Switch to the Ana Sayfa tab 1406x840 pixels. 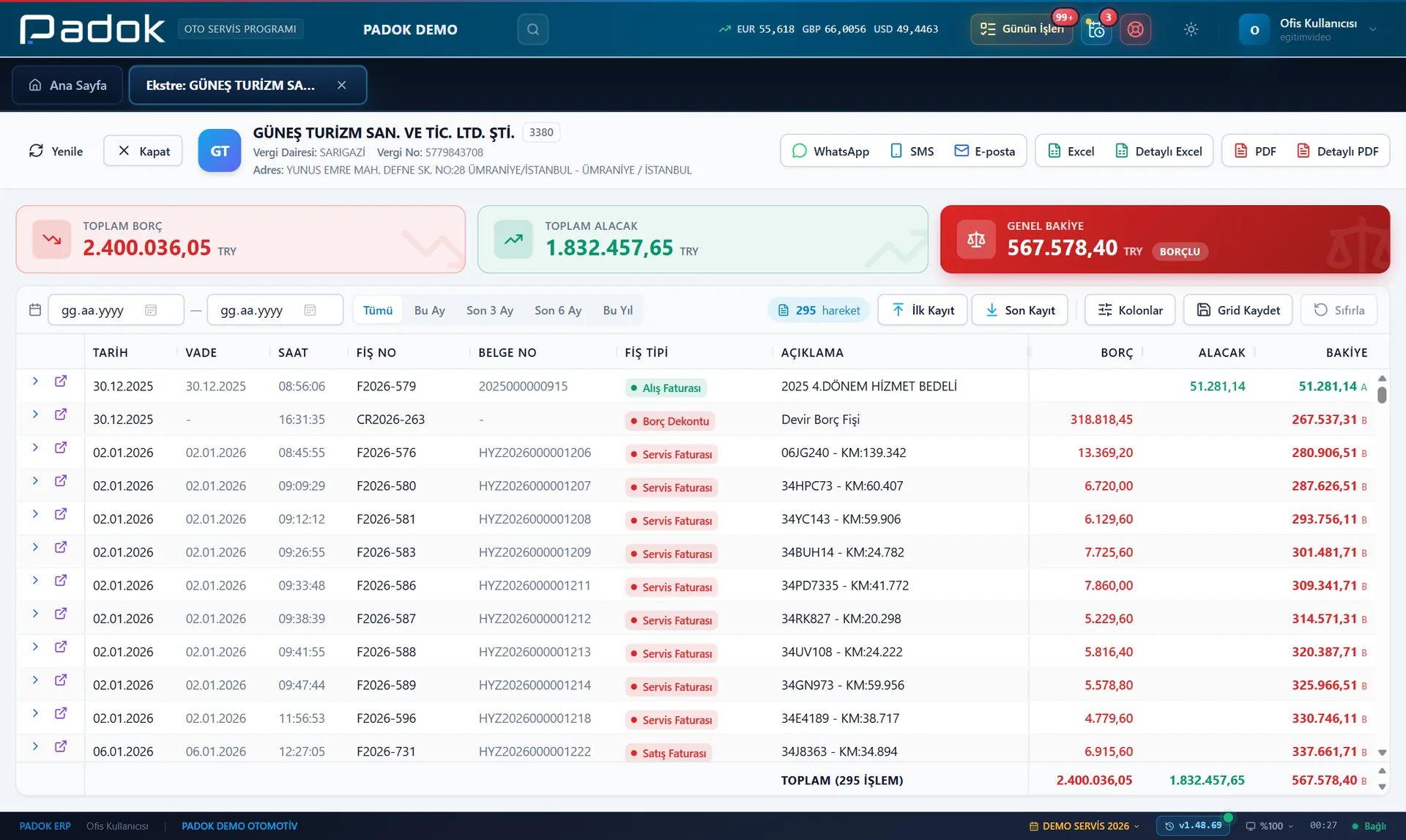[67, 85]
